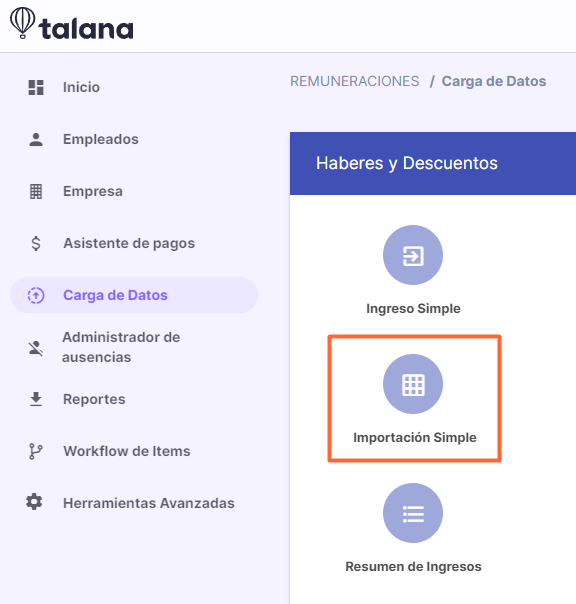Go to Empleados in the sidebar
The width and height of the screenshot is (576, 604).
(x=101, y=139)
